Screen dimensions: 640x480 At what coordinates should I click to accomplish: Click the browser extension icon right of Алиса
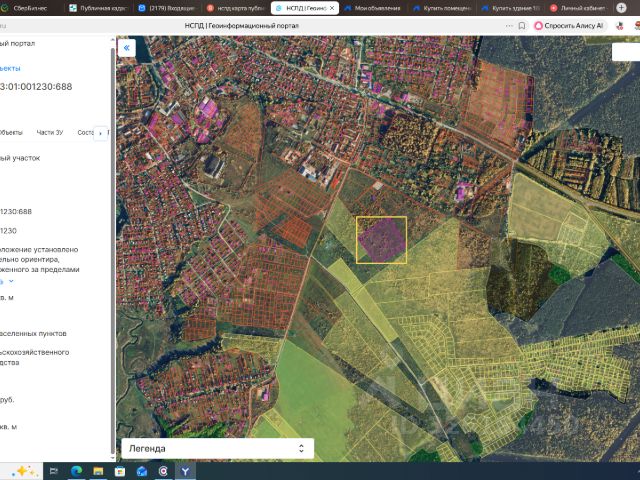click(619, 26)
